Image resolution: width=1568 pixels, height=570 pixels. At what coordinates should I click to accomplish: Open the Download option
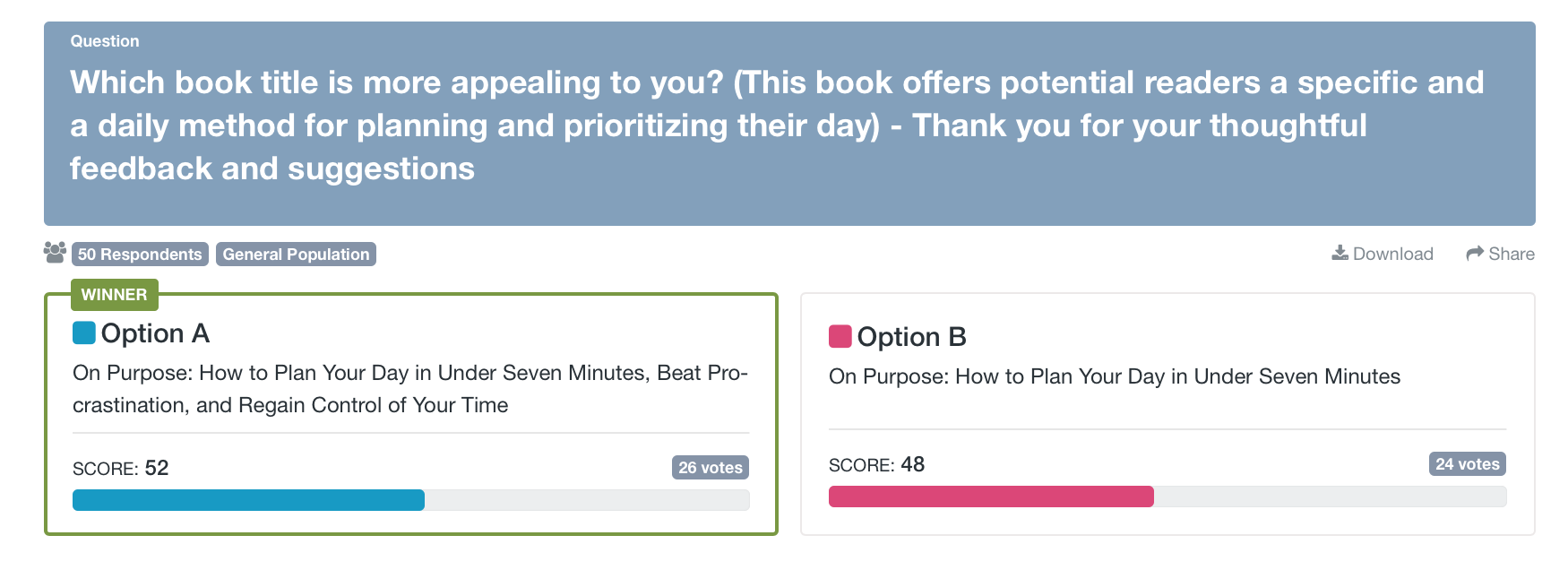click(x=1382, y=254)
